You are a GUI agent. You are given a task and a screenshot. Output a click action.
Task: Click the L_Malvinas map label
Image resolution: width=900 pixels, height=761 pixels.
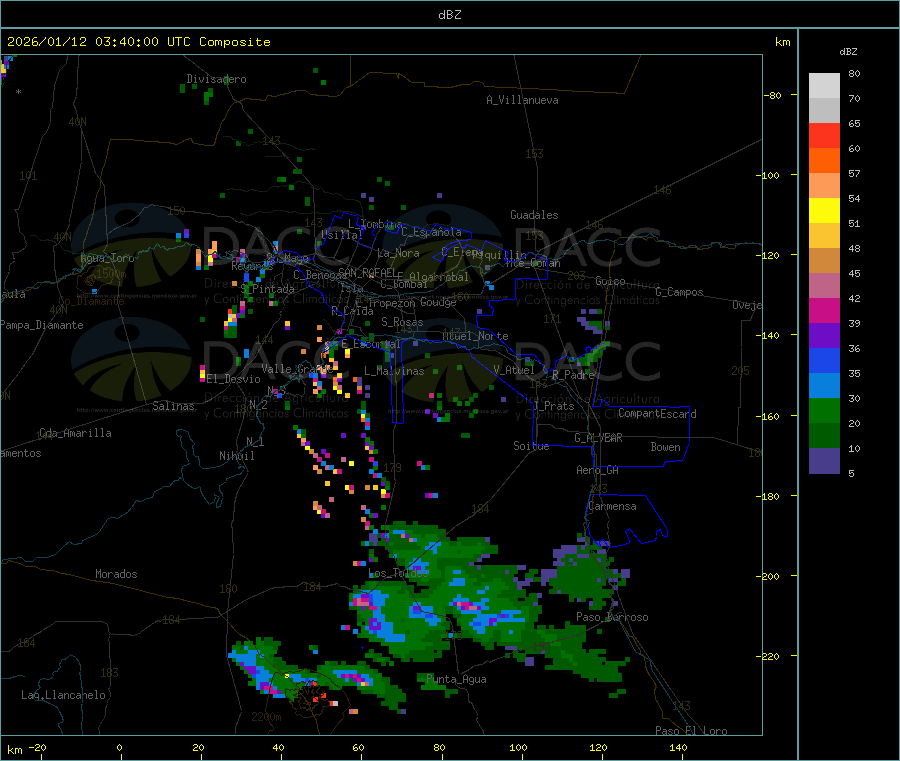[x=394, y=371]
